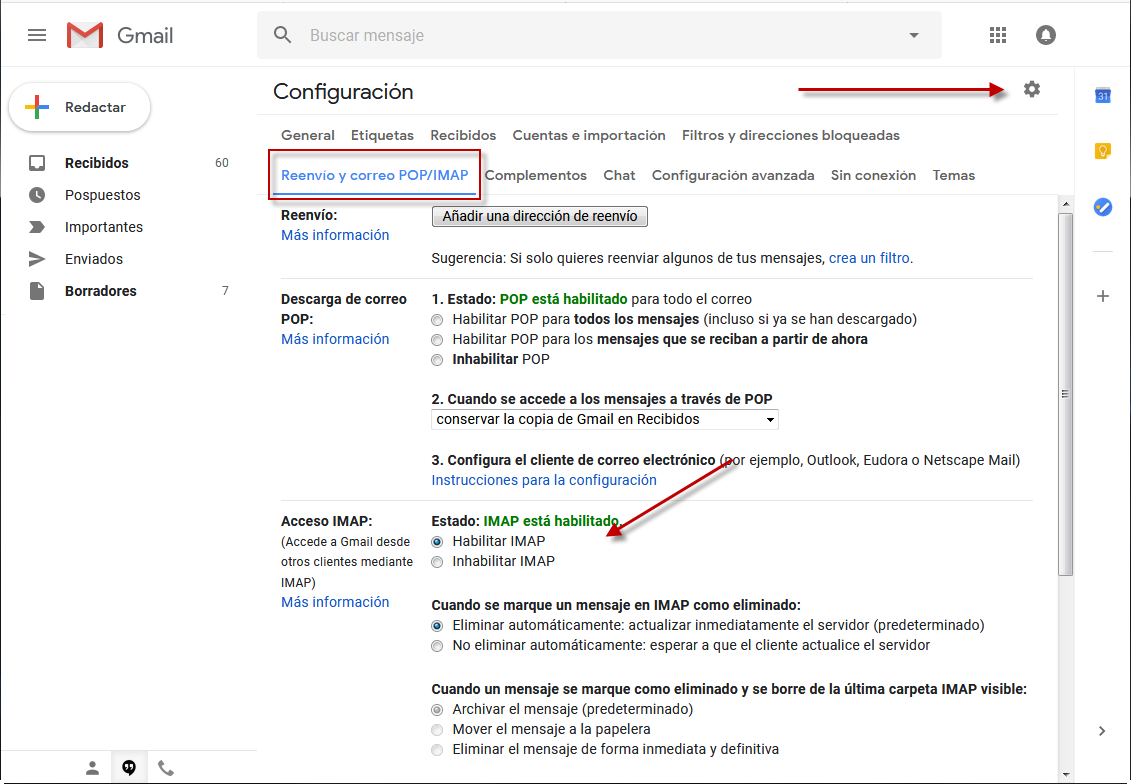Screen dimensions: 1131x784
Task: Open the Recibidos settings tab
Action: coord(463,136)
